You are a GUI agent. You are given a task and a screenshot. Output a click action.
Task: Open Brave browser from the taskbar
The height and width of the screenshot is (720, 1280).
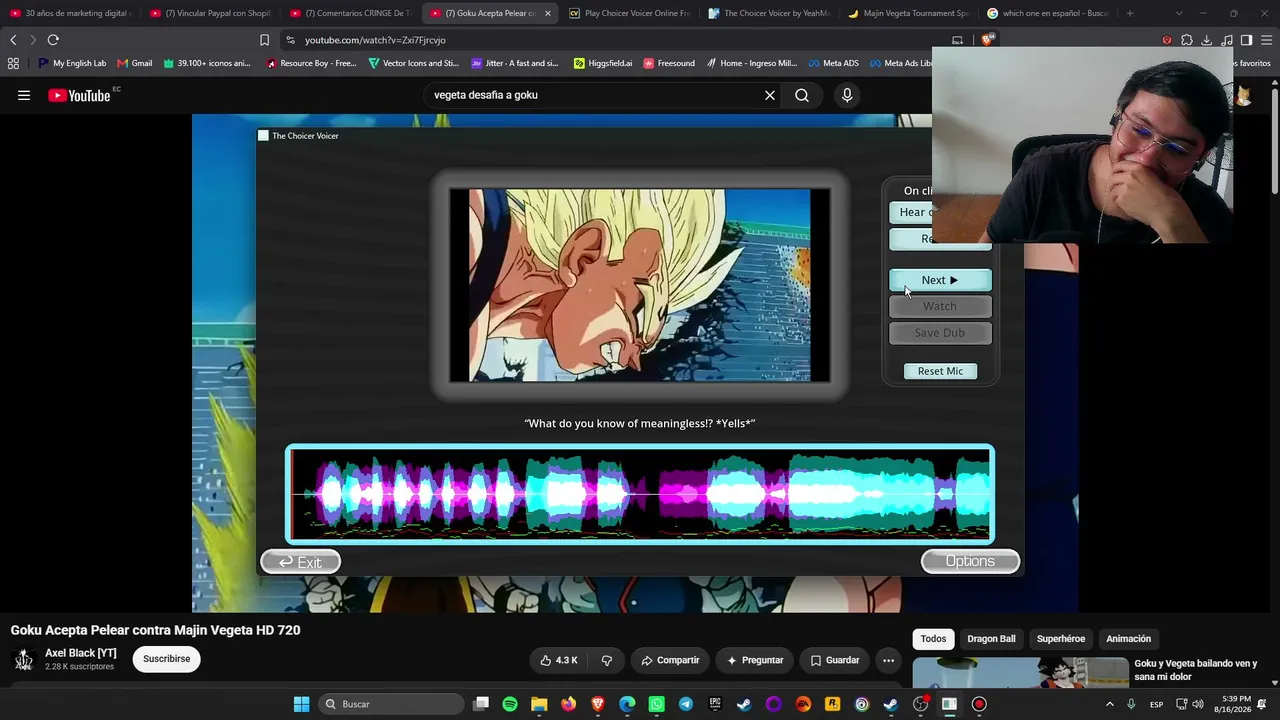pos(598,704)
